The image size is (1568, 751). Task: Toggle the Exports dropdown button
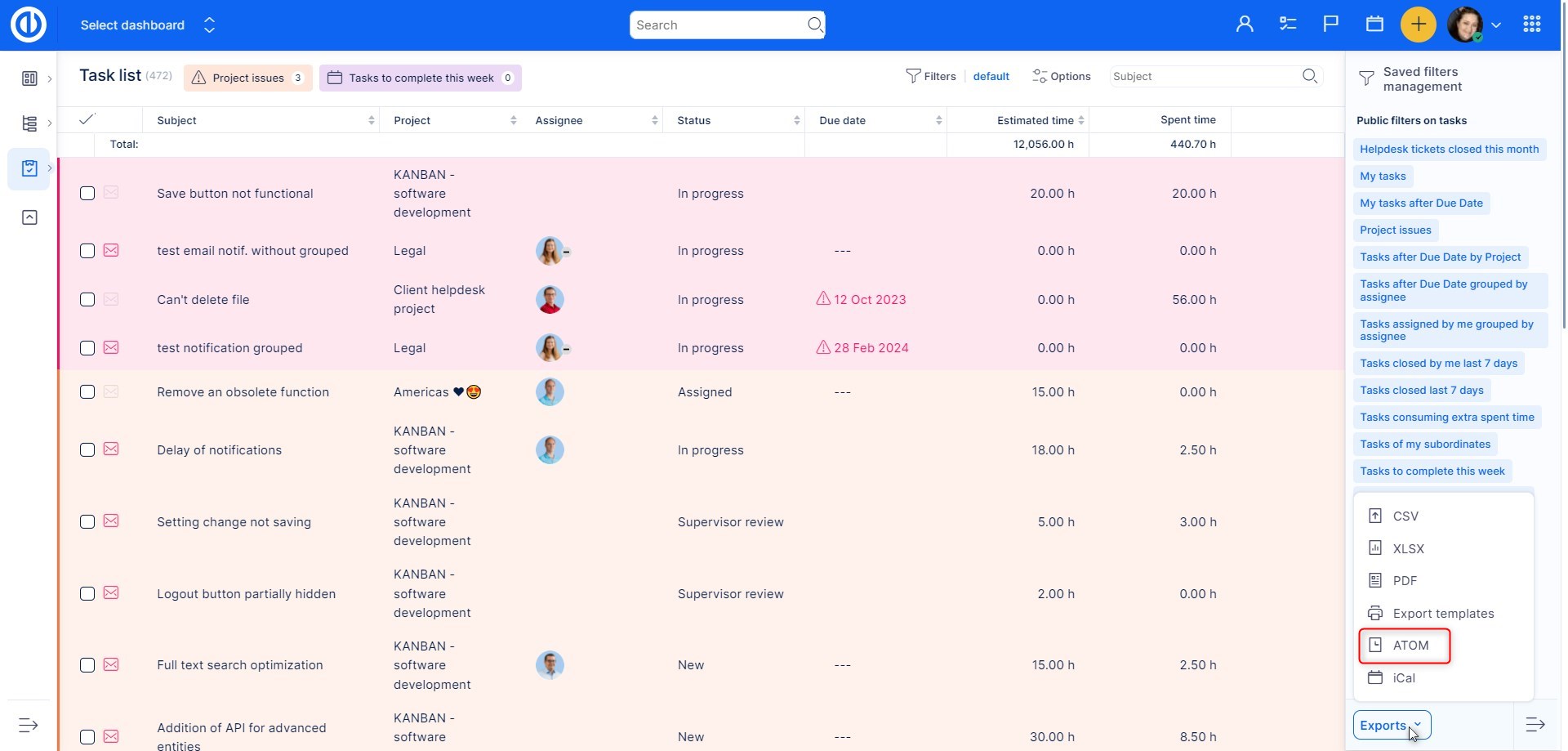pos(1391,725)
